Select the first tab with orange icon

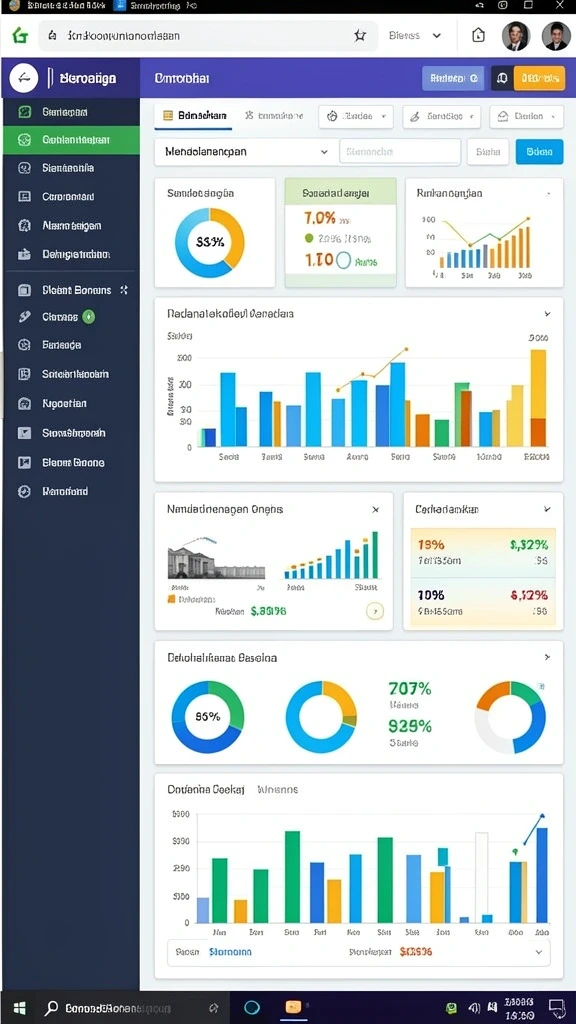click(x=194, y=116)
